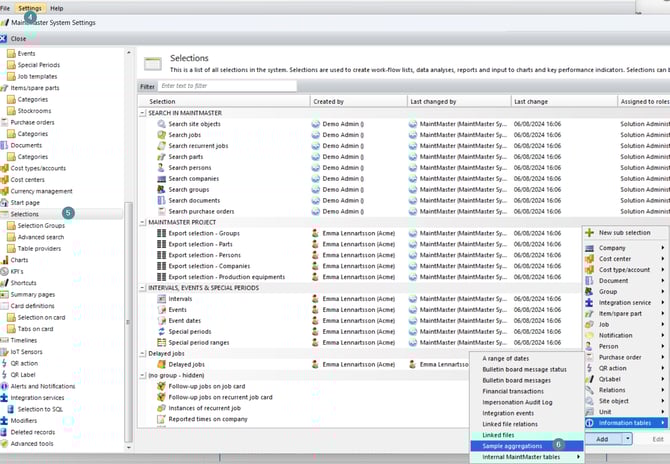Choose Sample aggregations from the submenu
This screenshot has height=464, width=670.
click(x=512, y=446)
